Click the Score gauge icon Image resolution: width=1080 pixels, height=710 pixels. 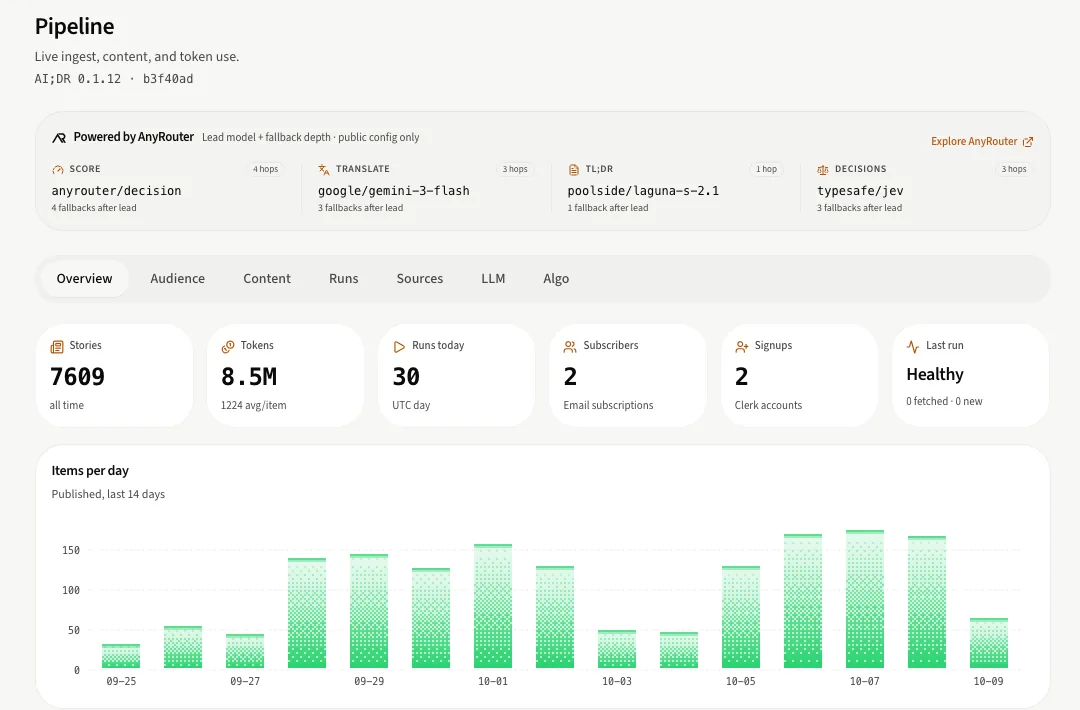(x=58, y=169)
